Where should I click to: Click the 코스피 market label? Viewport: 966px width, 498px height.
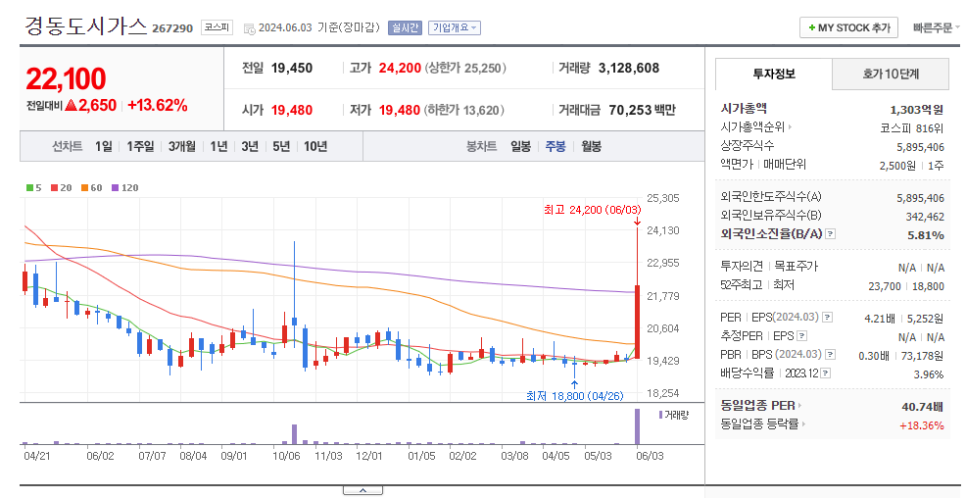tap(217, 28)
